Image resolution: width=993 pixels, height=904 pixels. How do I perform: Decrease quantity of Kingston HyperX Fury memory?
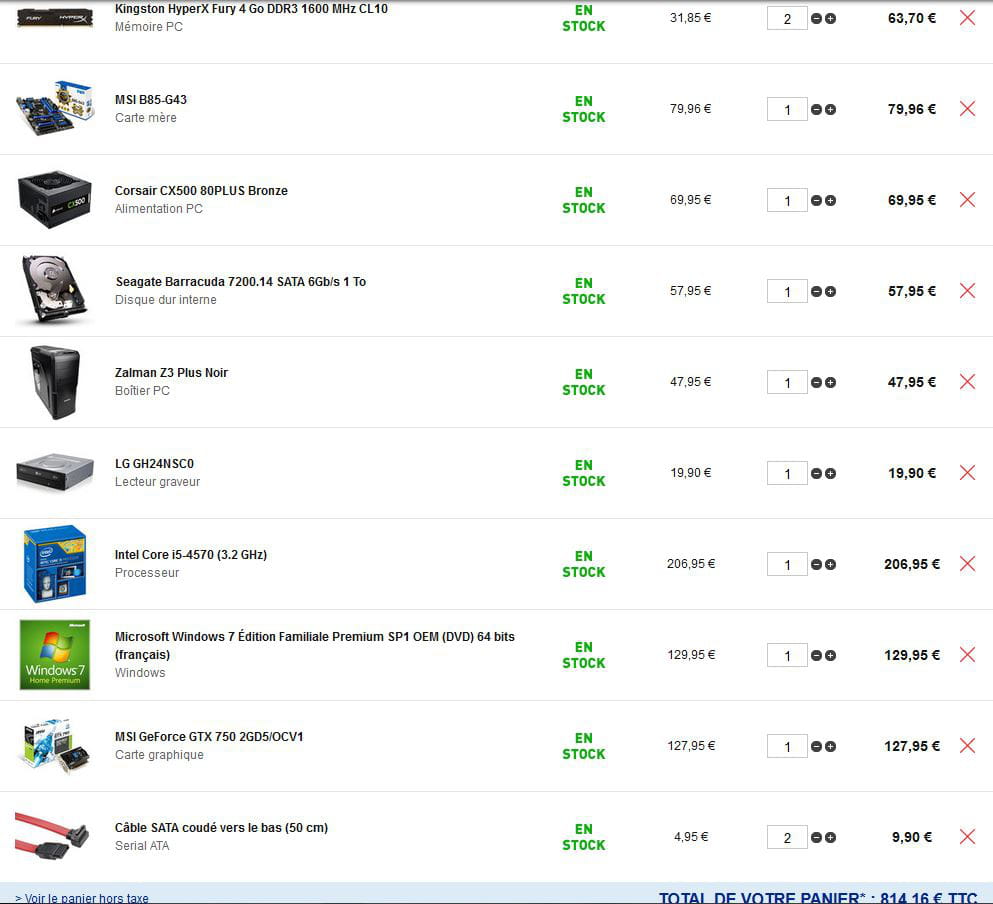(x=816, y=18)
